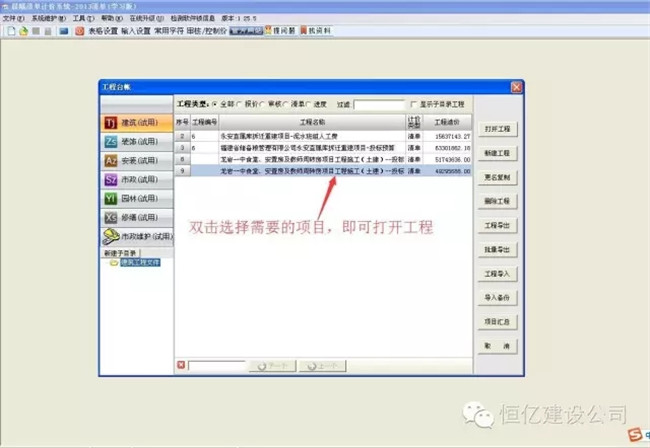
Task: Open the 帮助 menu
Action: pos(112,19)
